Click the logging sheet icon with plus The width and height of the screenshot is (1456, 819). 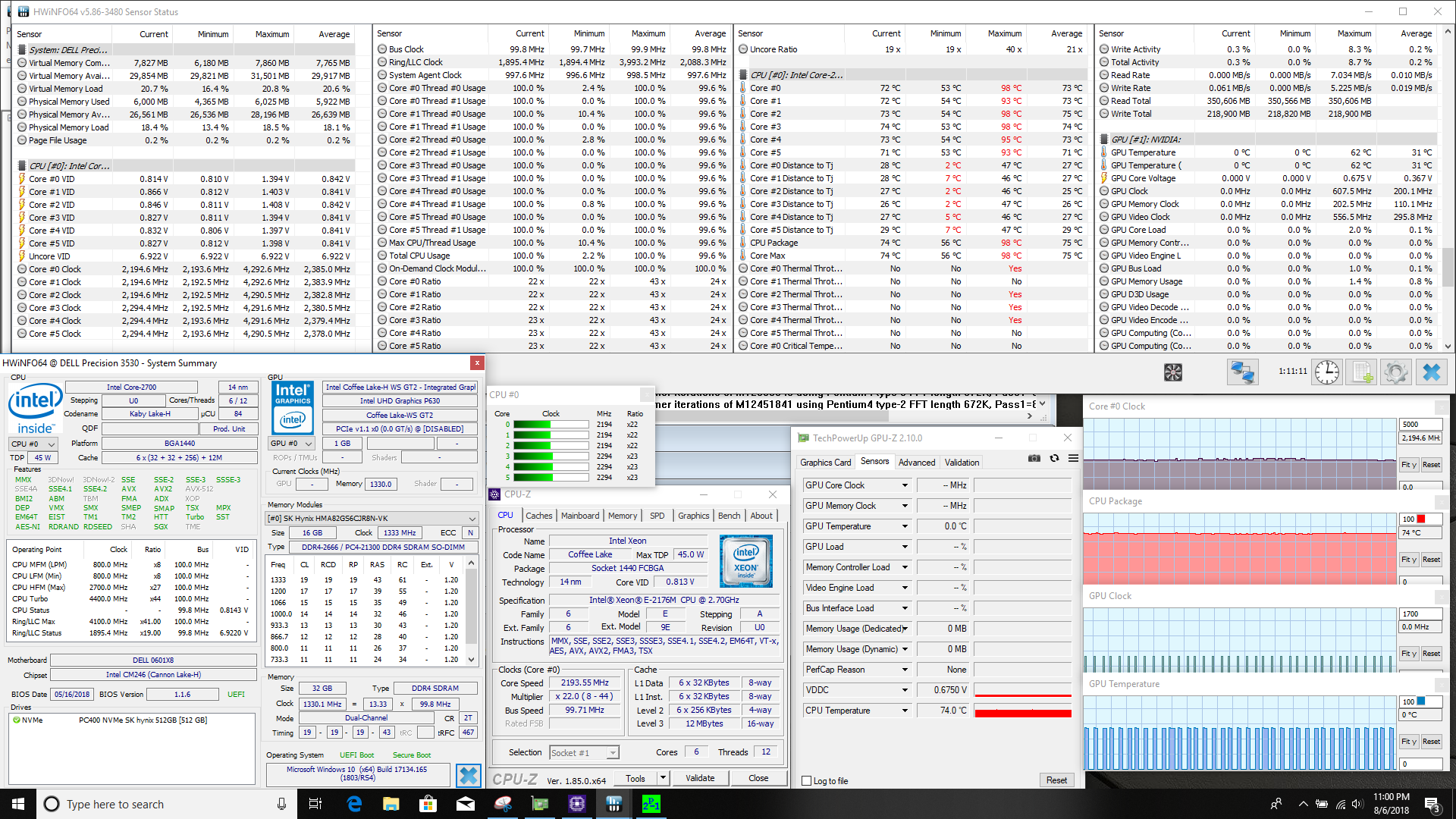(1362, 372)
